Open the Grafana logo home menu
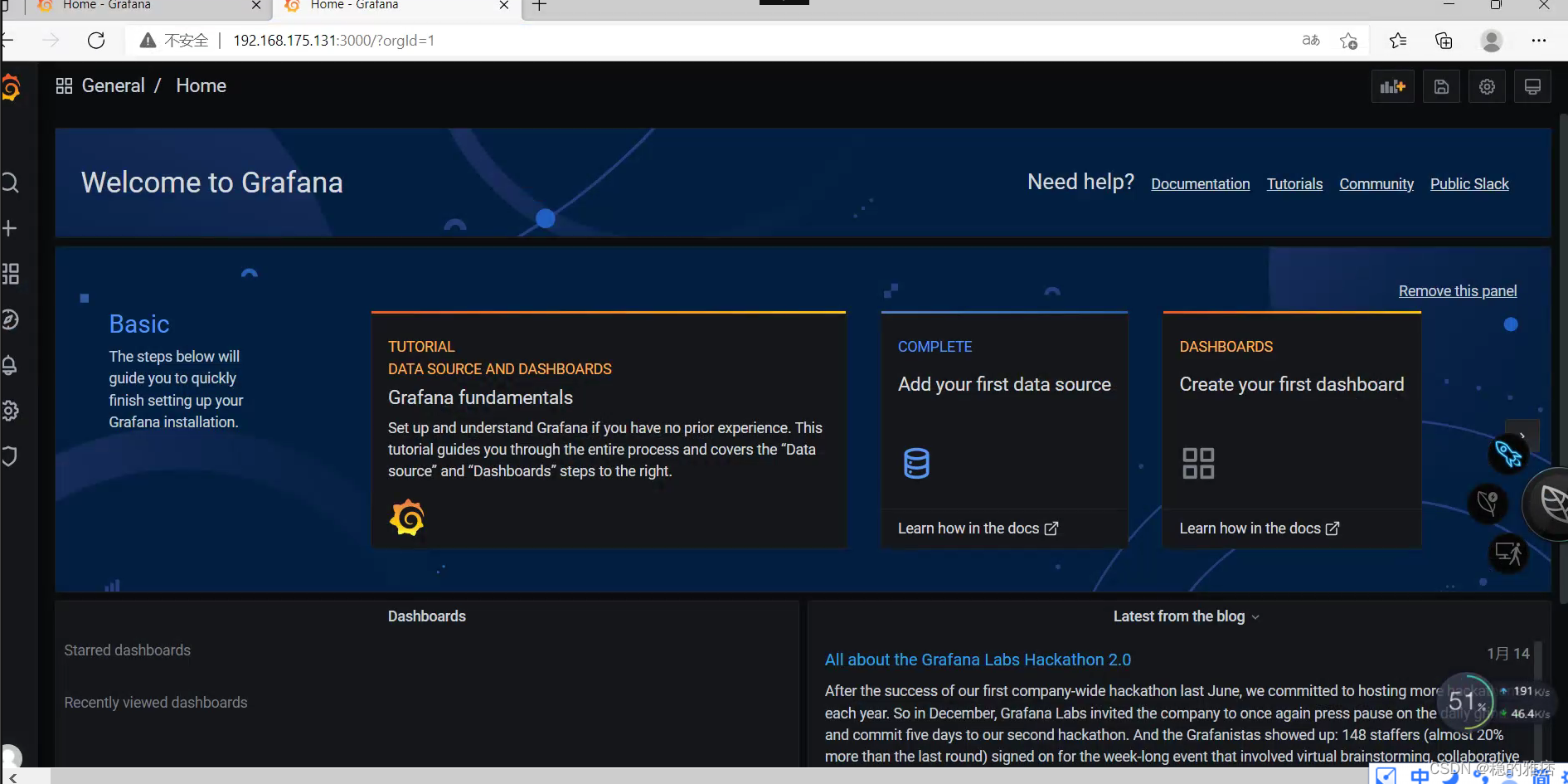 tap(11, 87)
